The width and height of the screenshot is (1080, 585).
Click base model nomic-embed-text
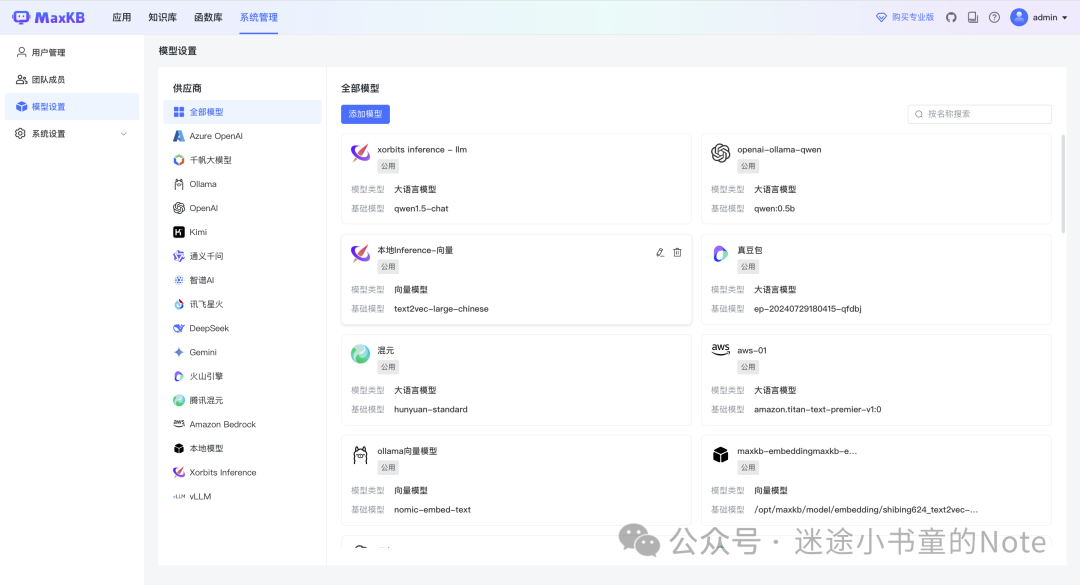click(433, 511)
